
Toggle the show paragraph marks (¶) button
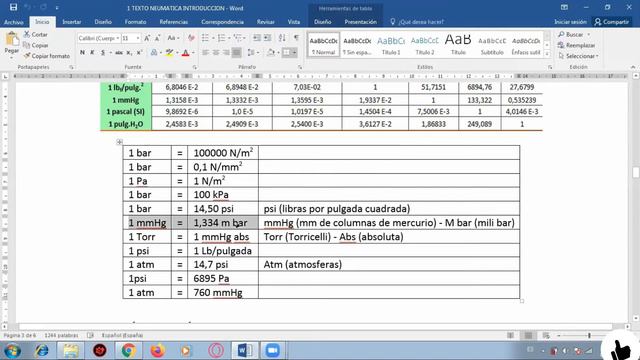[296, 38]
